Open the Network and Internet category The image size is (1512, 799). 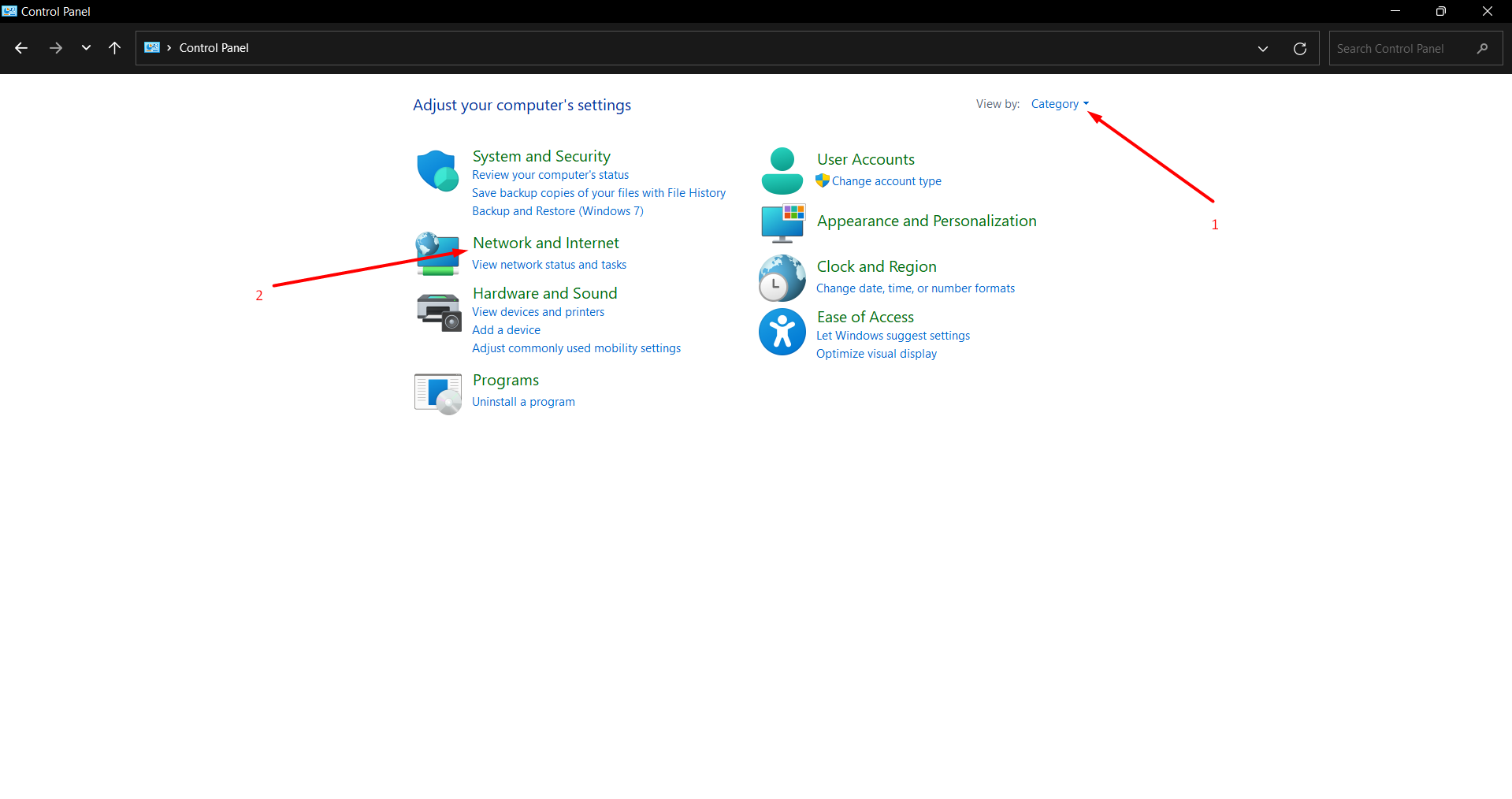pyautogui.click(x=546, y=243)
